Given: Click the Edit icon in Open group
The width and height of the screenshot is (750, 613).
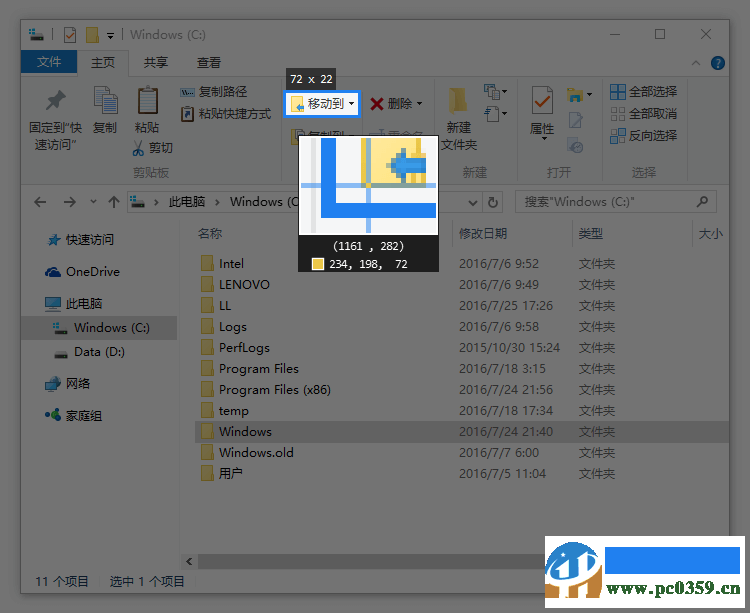Looking at the screenshot, I should click(x=575, y=120).
